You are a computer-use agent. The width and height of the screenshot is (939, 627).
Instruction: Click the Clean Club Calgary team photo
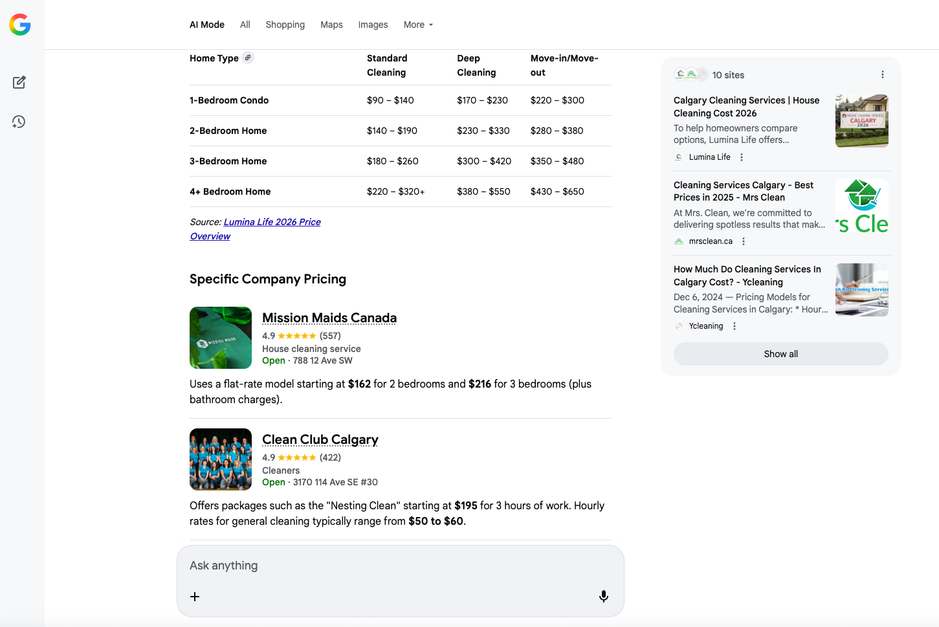tap(221, 460)
